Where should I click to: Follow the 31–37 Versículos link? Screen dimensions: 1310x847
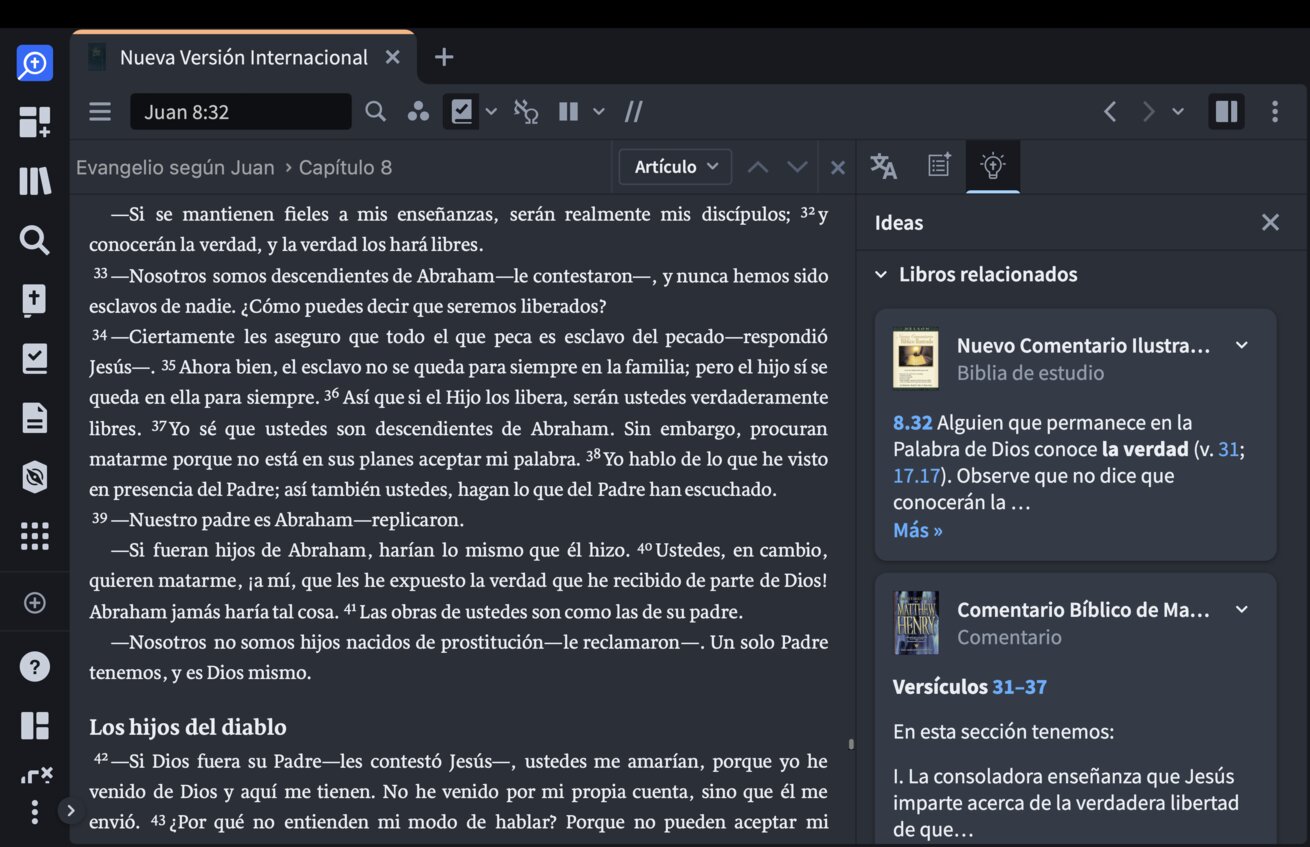click(1019, 687)
